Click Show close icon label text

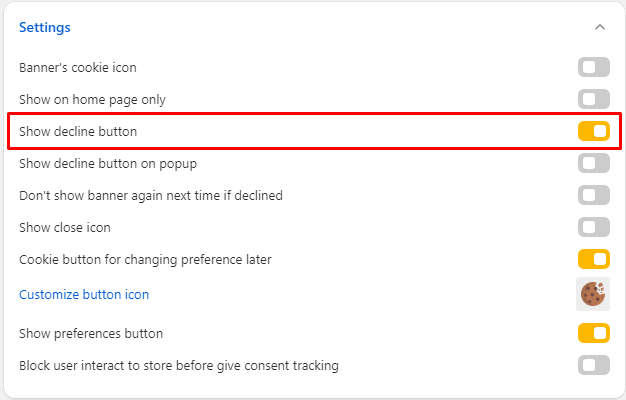click(65, 227)
